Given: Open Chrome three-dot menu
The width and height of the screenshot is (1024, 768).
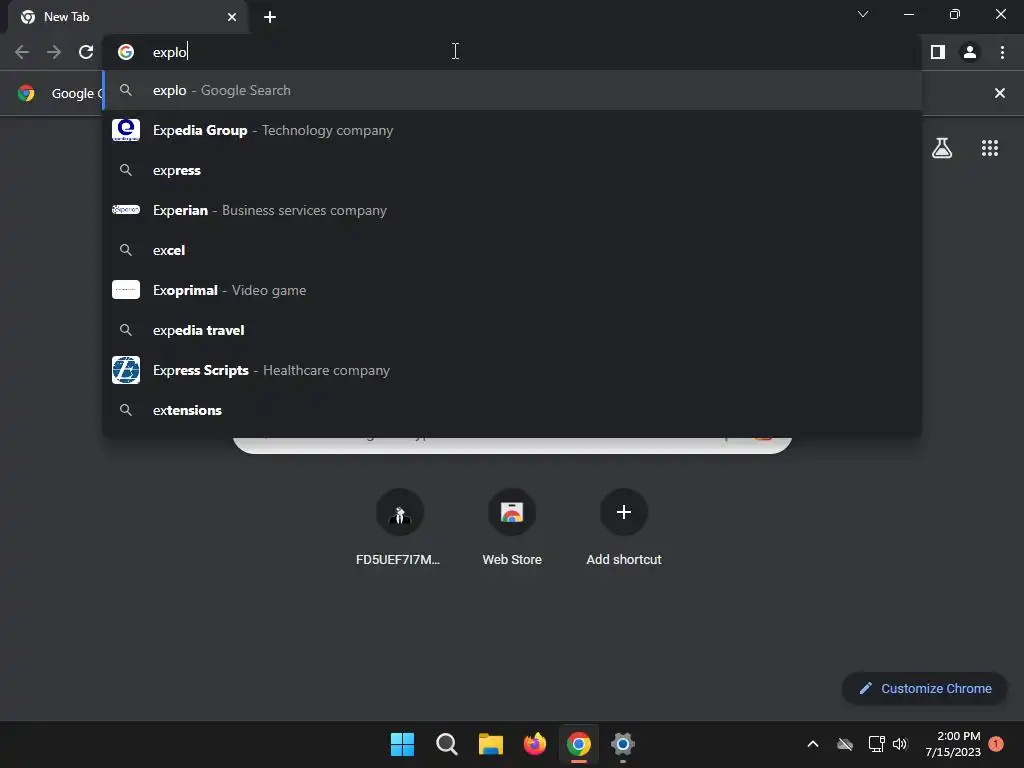Looking at the screenshot, I should (1002, 52).
